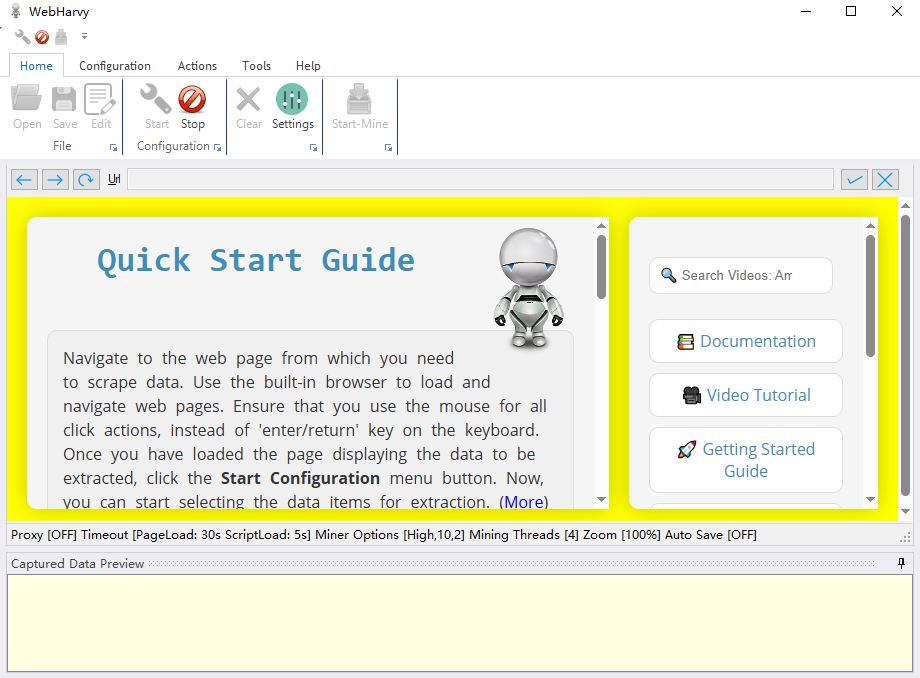
Task: Pin the Captured Data Preview panel
Action: pyautogui.click(x=901, y=563)
